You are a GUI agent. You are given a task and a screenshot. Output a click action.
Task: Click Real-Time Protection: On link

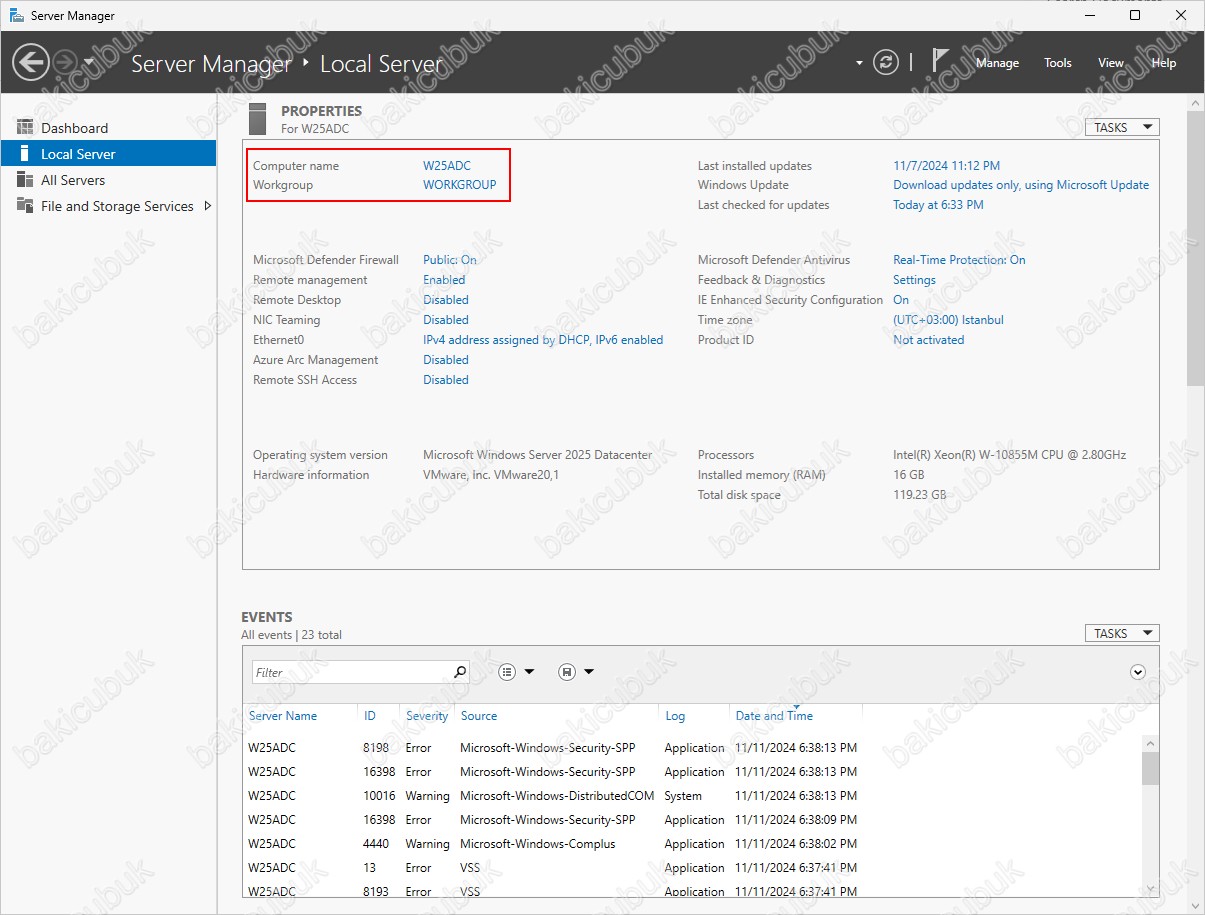pos(959,260)
